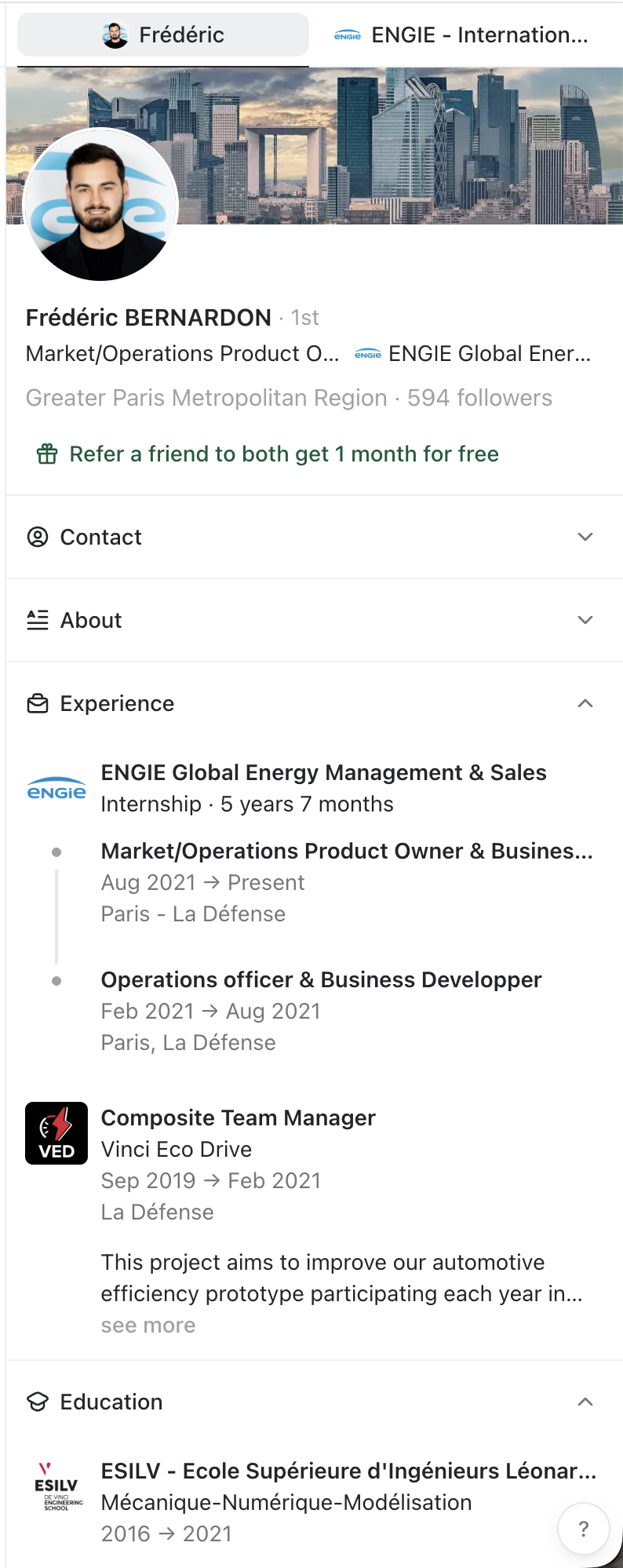
Task: Click the Experience collapse chevron
Action: click(x=585, y=703)
